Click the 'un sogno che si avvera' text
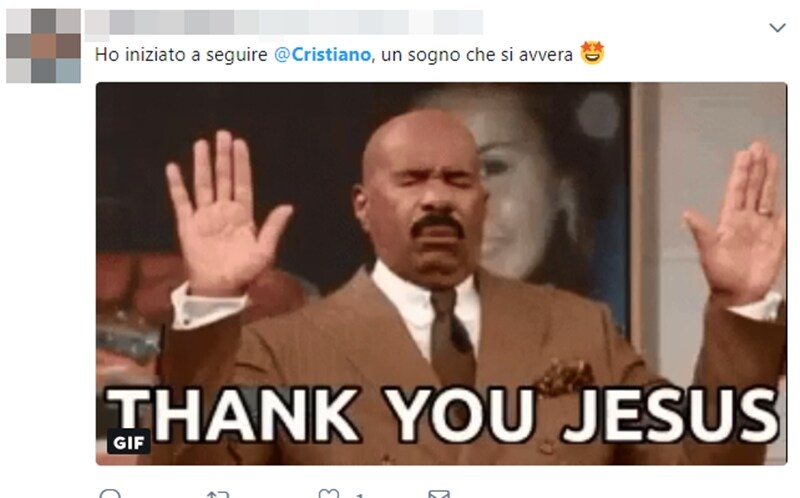The width and height of the screenshot is (800, 498). [x=477, y=55]
